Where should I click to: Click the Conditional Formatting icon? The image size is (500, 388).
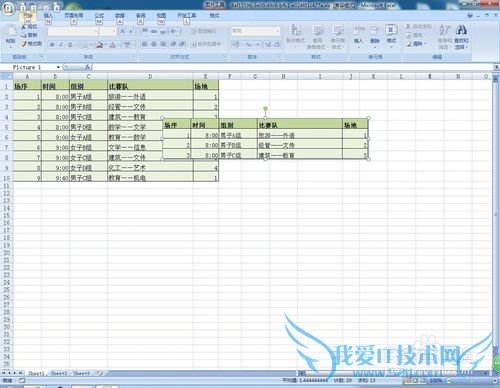click(295, 30)
